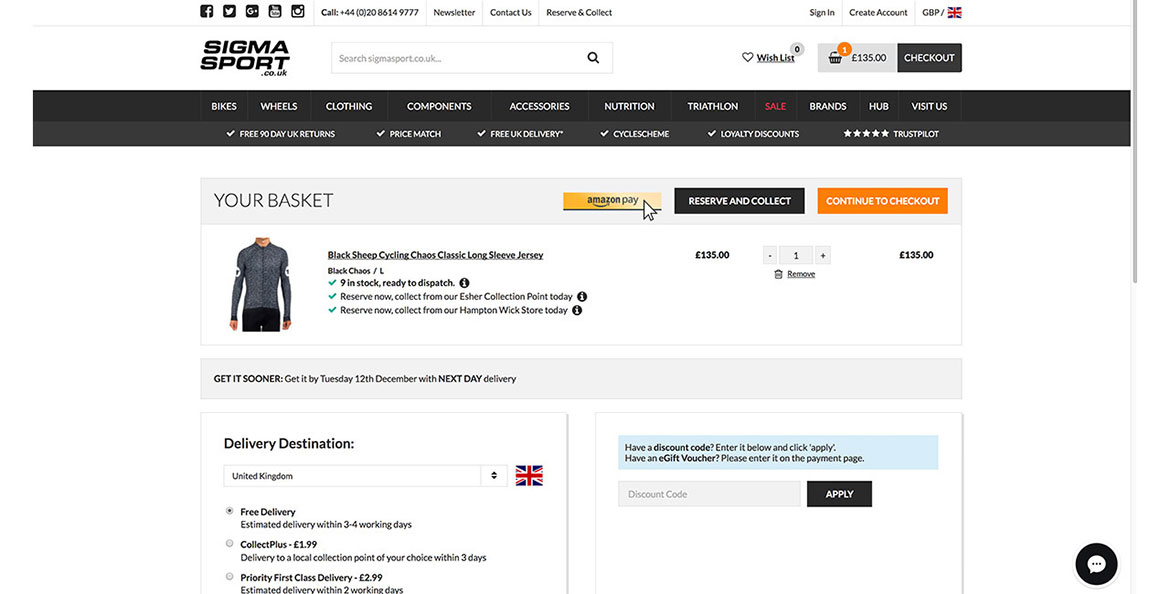Open the Facebook social icon
The width and height of the screenshot is (1170, 594).
click(207, 11)
